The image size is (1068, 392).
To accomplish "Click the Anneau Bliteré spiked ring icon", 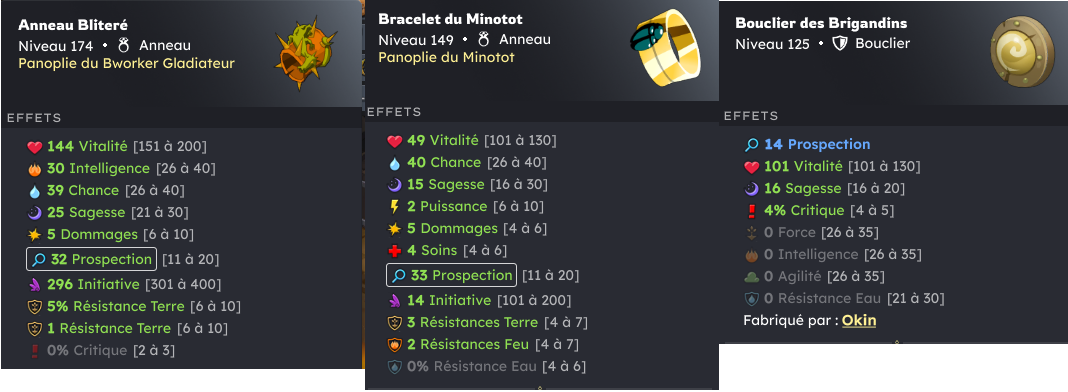I will (307, 55).
